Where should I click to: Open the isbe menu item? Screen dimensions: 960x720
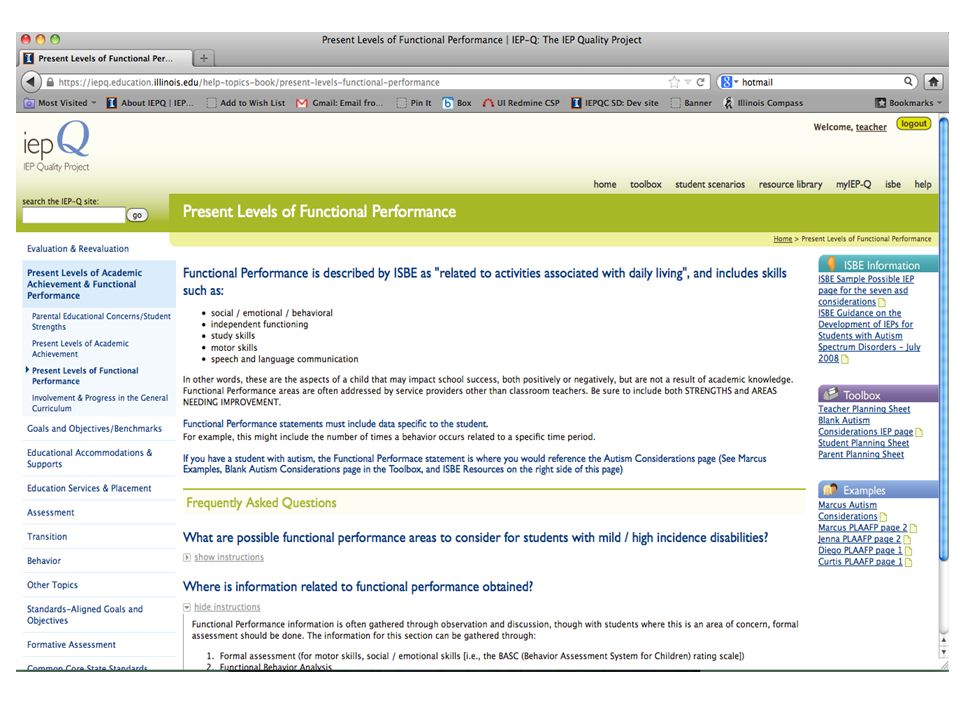click(892, 184)
